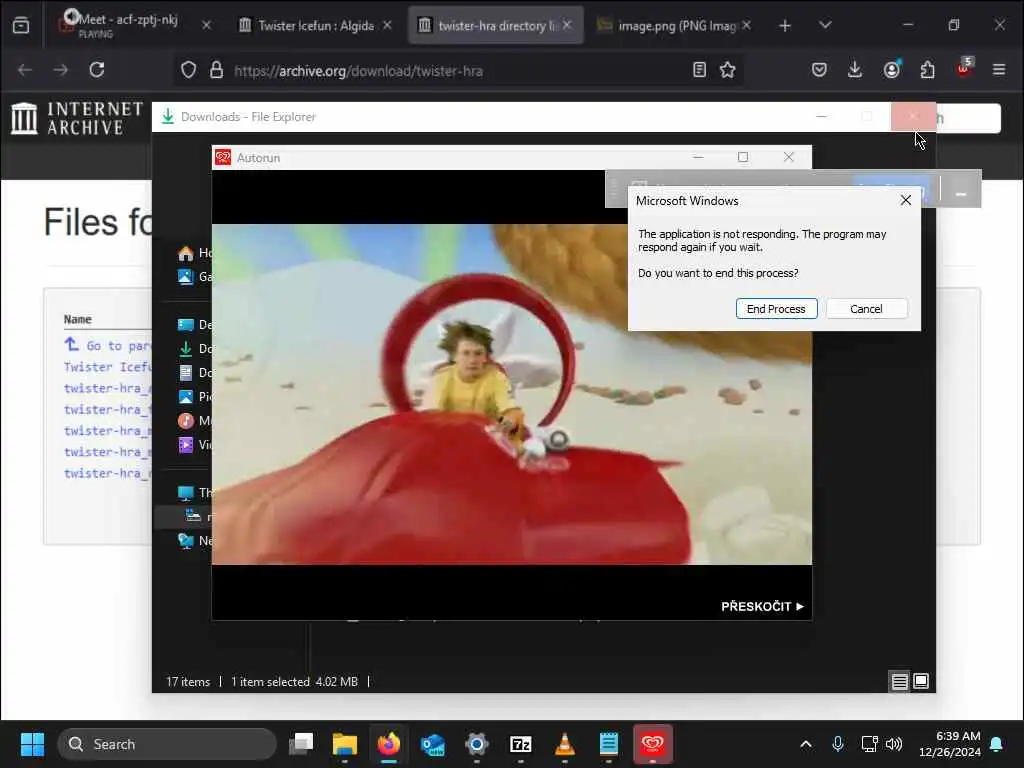This screenshot has height=768, width=1024.
Task: Expand the list-all-tabs chevron in Firefox
Action: 825,25
